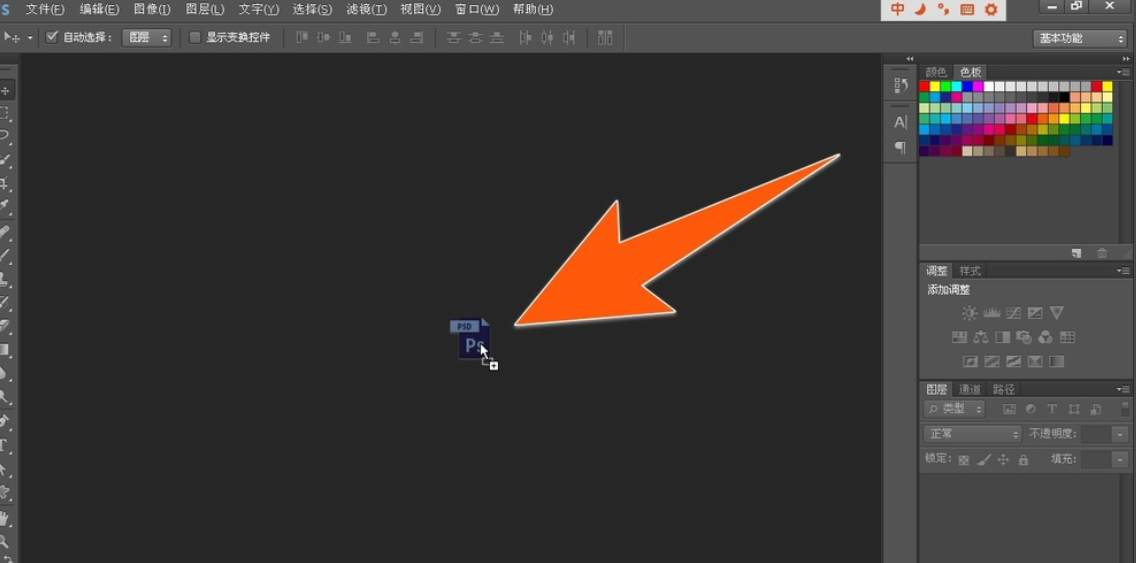Image resolution: width=1136 pixels, height=563 pixels.
Task: Open the Swatches panel flyout menu
Action: pyautogui.click(x=1124, y=72)
